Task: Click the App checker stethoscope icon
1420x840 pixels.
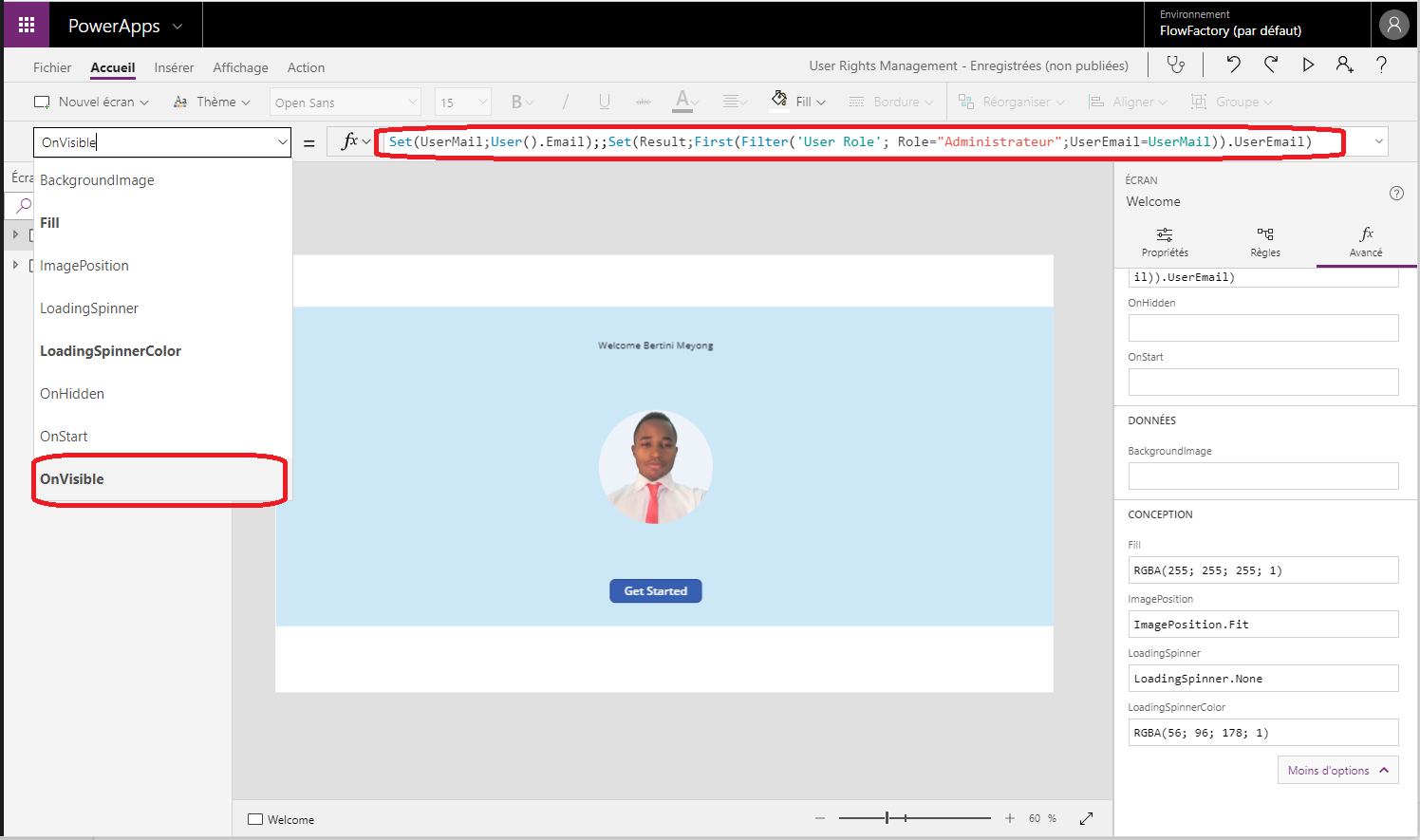Action: tap(1176, 65)
